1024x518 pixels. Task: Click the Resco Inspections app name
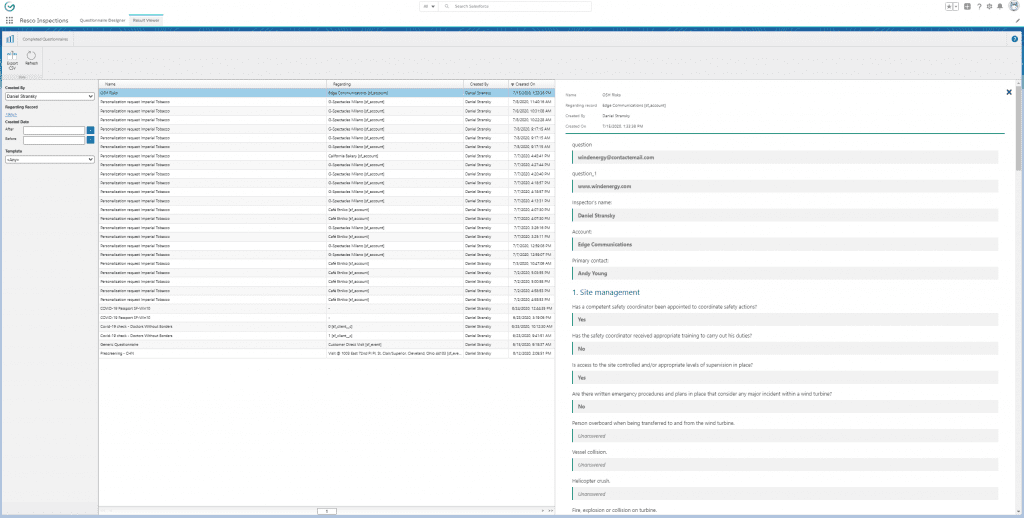pos(44,20)
